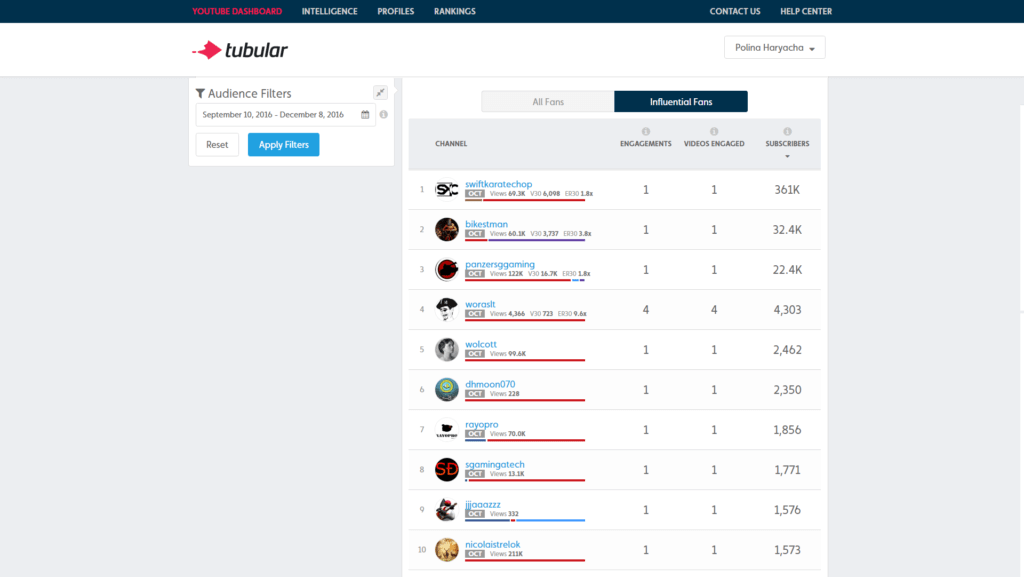1024x577 pixels.
Task: Switch to All Fans tab
Action: (548, 102)
